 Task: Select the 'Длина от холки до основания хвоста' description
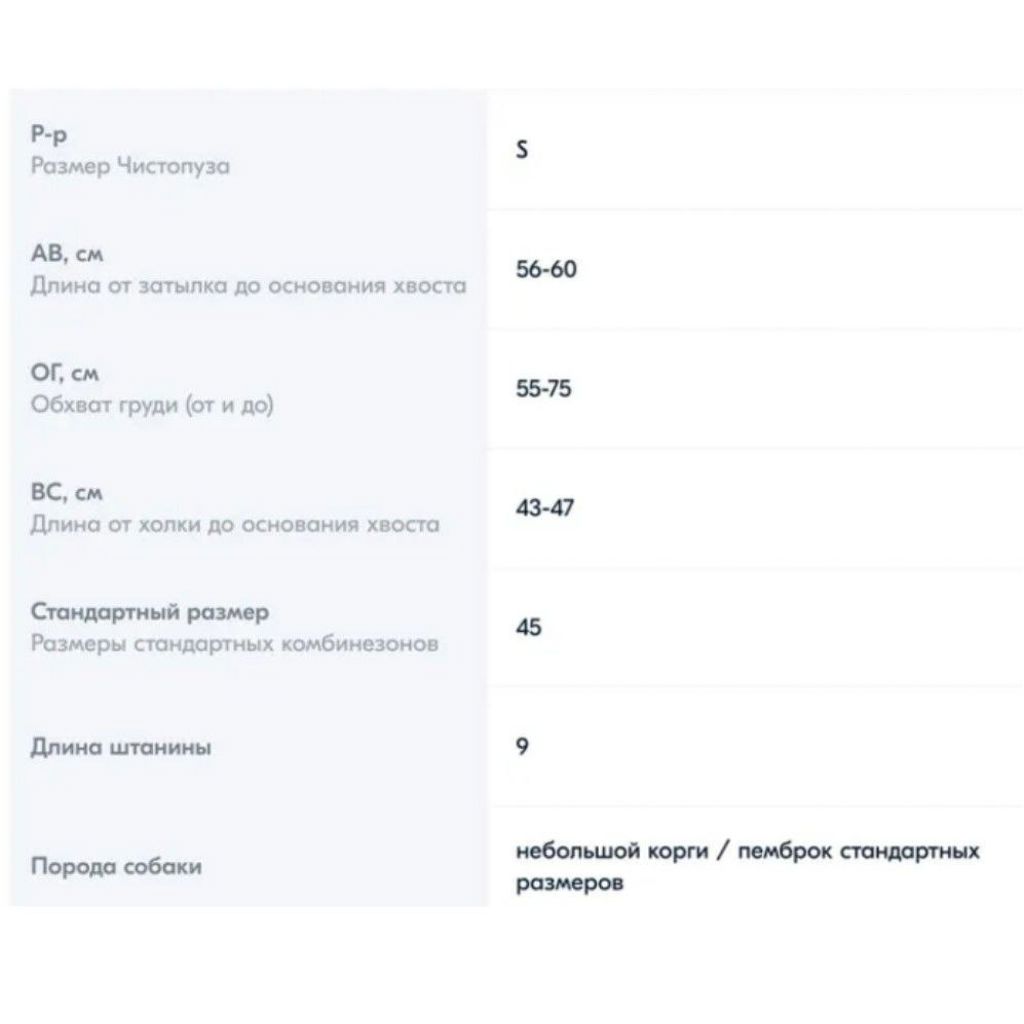(x=235, y=524)
